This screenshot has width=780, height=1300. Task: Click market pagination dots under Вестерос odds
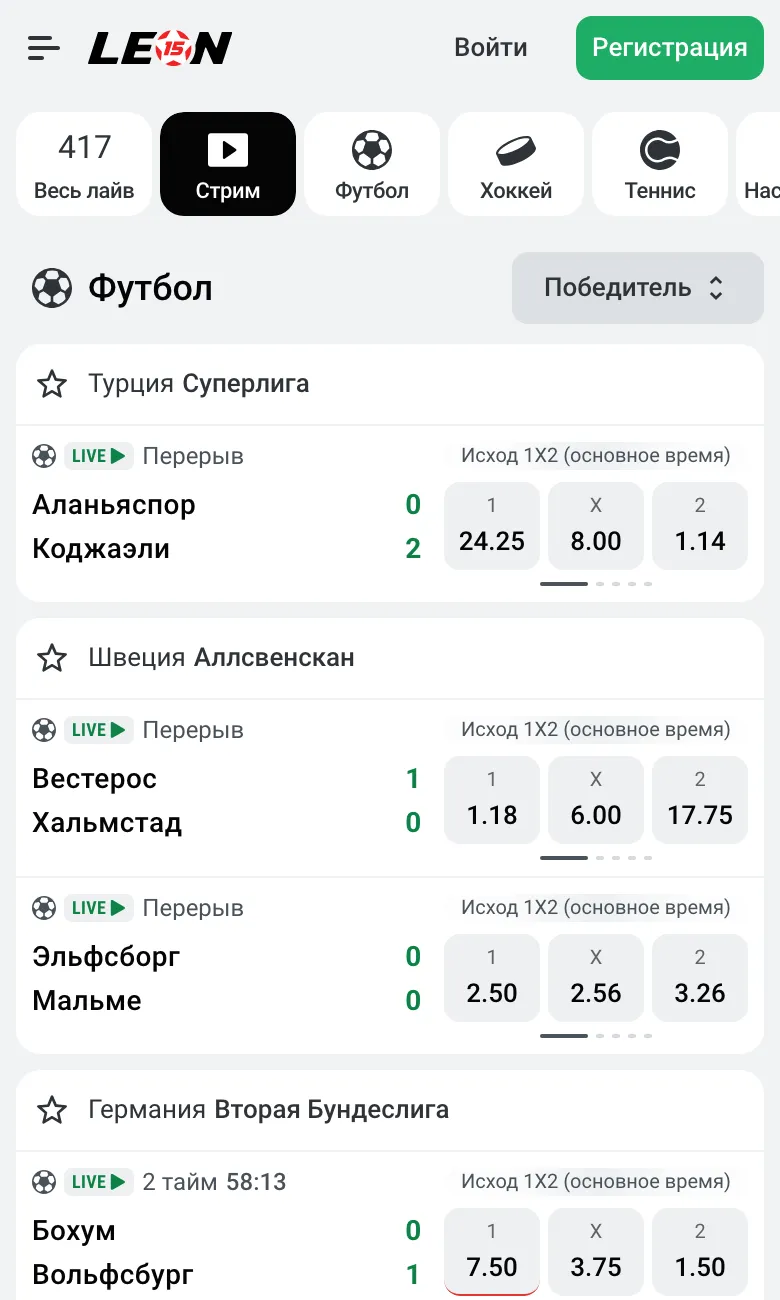[596, 858]
